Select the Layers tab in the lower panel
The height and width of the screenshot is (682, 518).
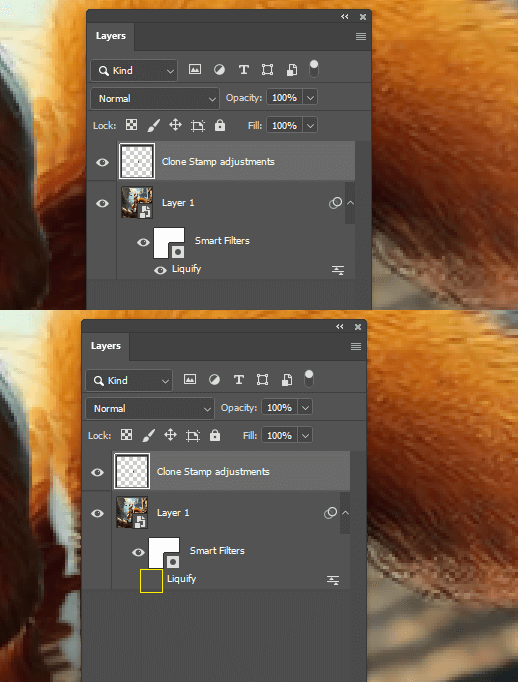pyautogui.click(x=106, y=346)
